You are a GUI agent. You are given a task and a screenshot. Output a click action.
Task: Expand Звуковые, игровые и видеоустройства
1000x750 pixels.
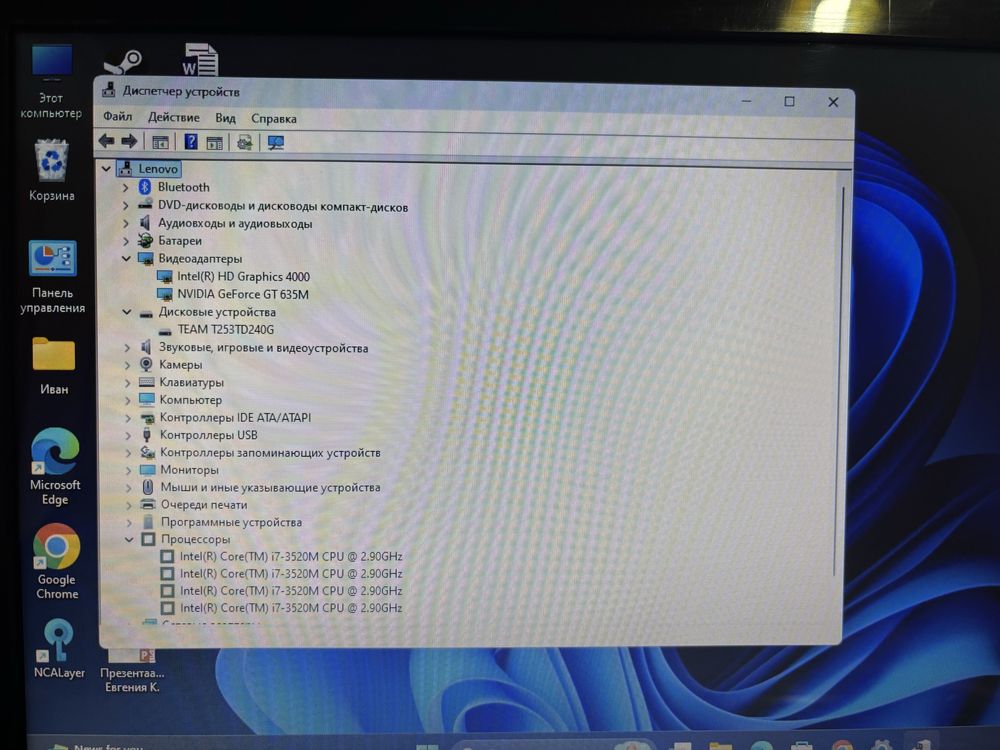click(x=127, y=348)
